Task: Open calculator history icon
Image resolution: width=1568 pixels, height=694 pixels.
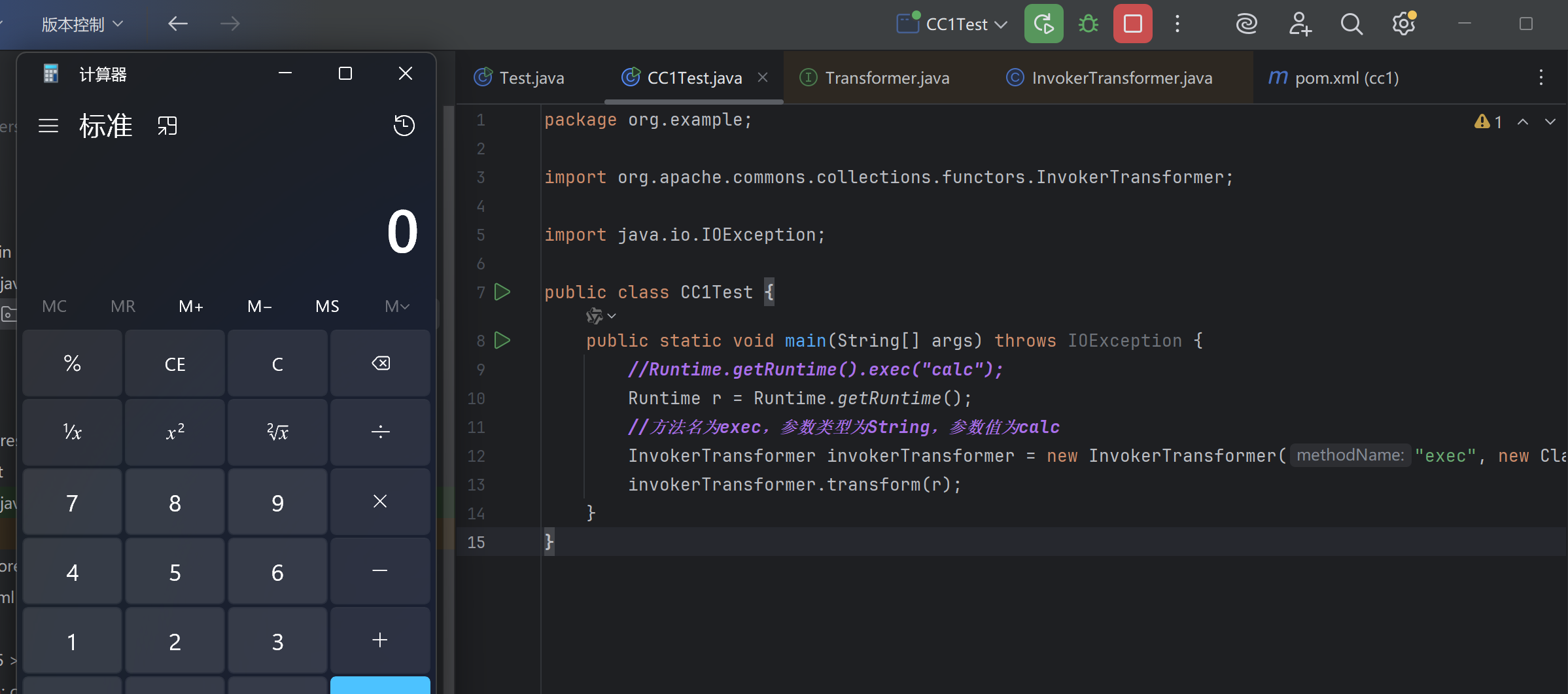Action: (404, 126)
